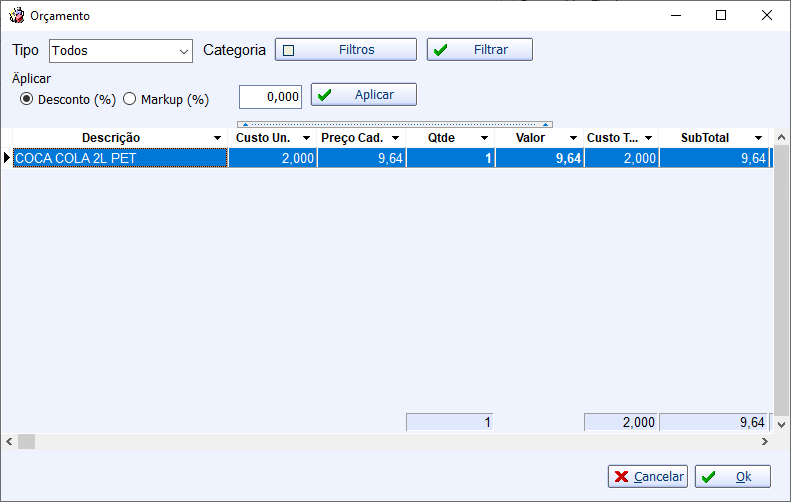The height and width of the screenshot is (502, 791).
Task: Click the Orçamento window title icon
Action: (x=16, y=16)
